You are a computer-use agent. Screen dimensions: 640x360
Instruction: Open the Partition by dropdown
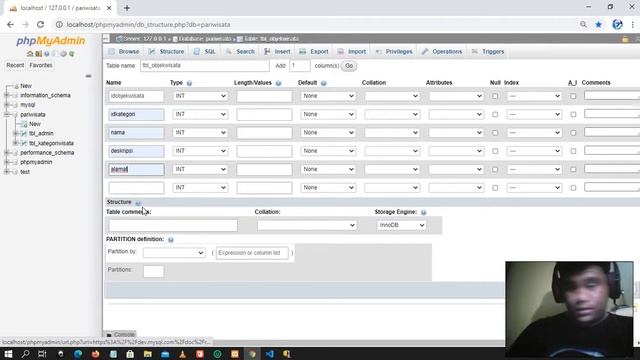click(174, 253)
